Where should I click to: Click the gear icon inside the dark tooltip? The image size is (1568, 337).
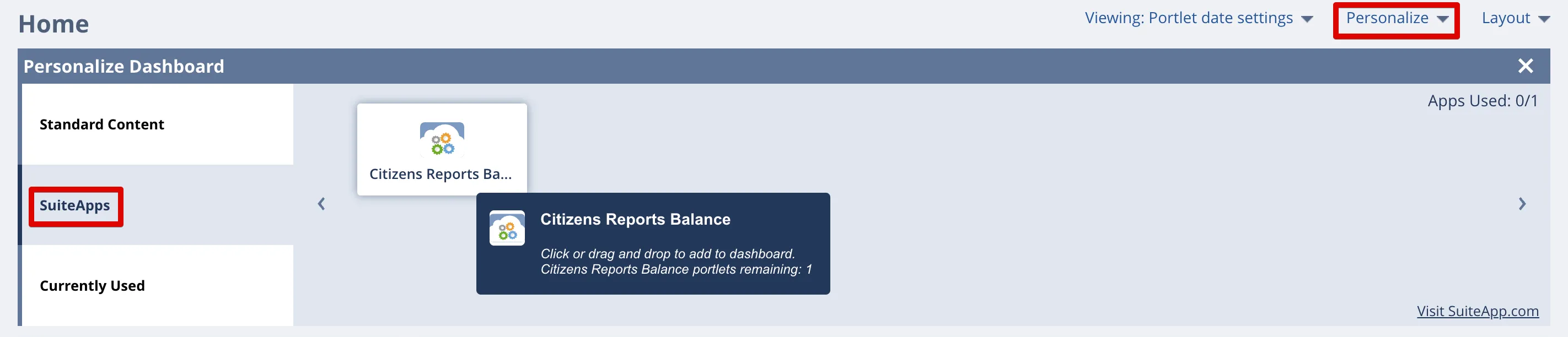pos(507,228)
